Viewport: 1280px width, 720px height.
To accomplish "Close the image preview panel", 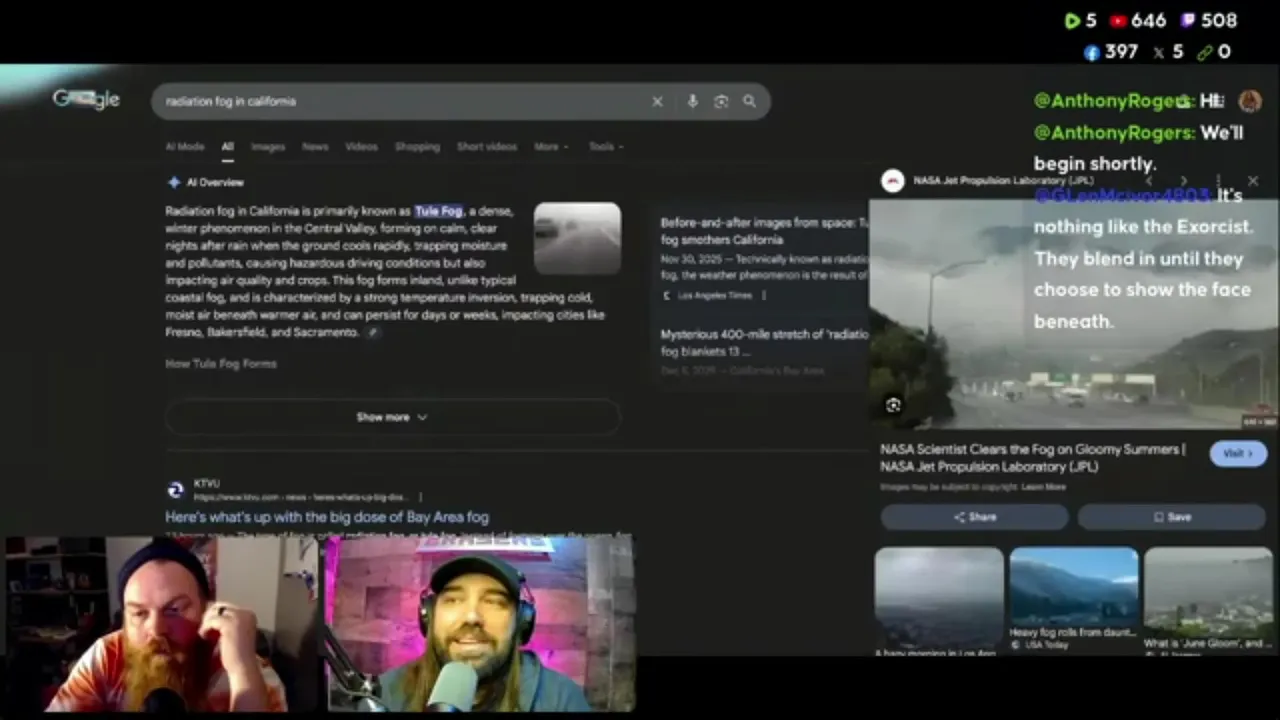I will point(1253,181).
